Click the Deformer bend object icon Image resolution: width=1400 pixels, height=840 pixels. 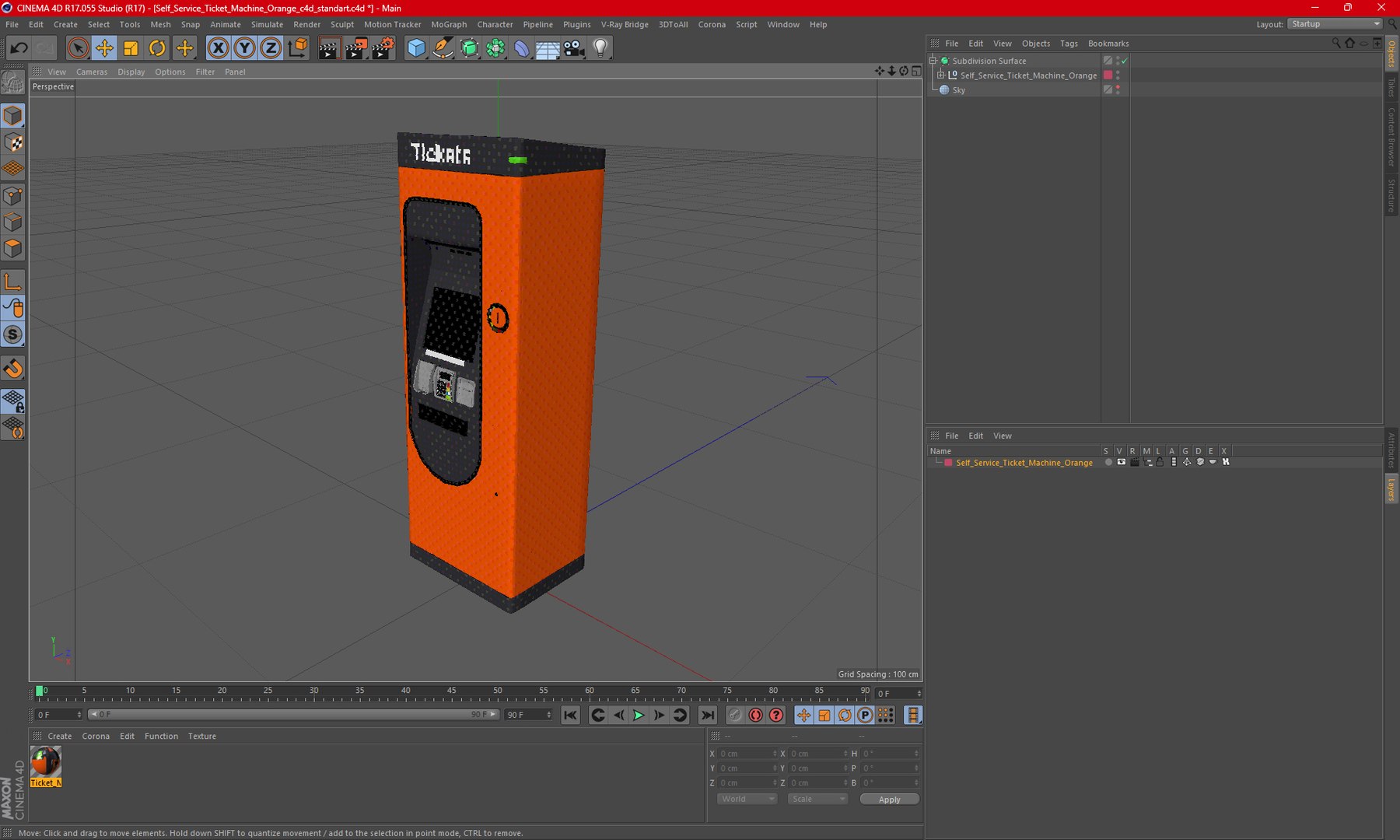[x=521, y=48]
